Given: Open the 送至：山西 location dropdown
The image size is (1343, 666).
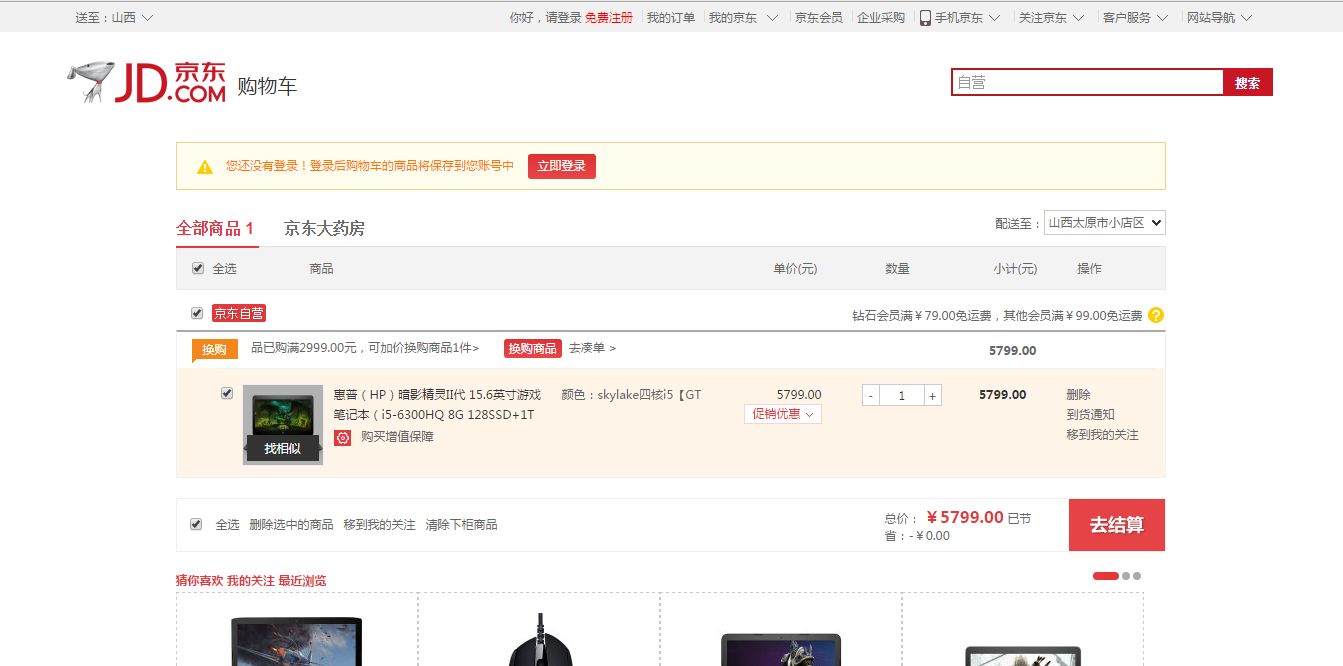Looking at the screenshot, I should coord(115,18).
